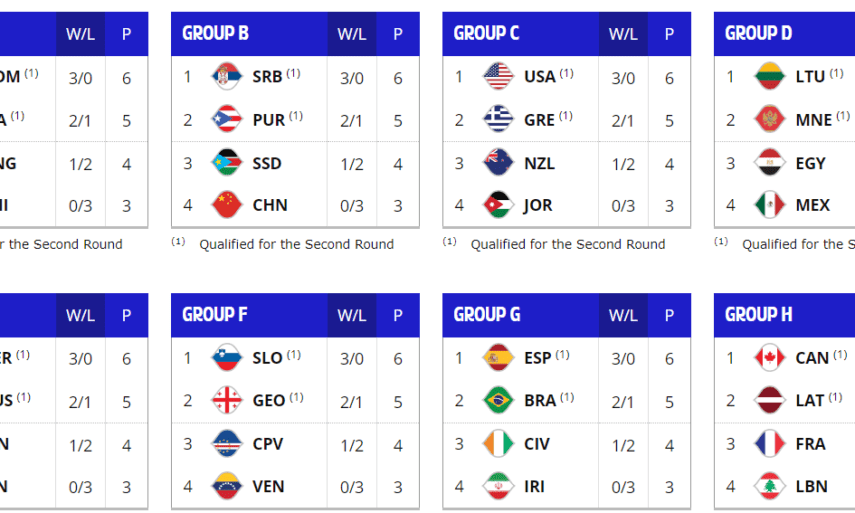Screen dimensions: 855x513
Task: Click the Puerto Rico flag icon
Action: (227, 120)
